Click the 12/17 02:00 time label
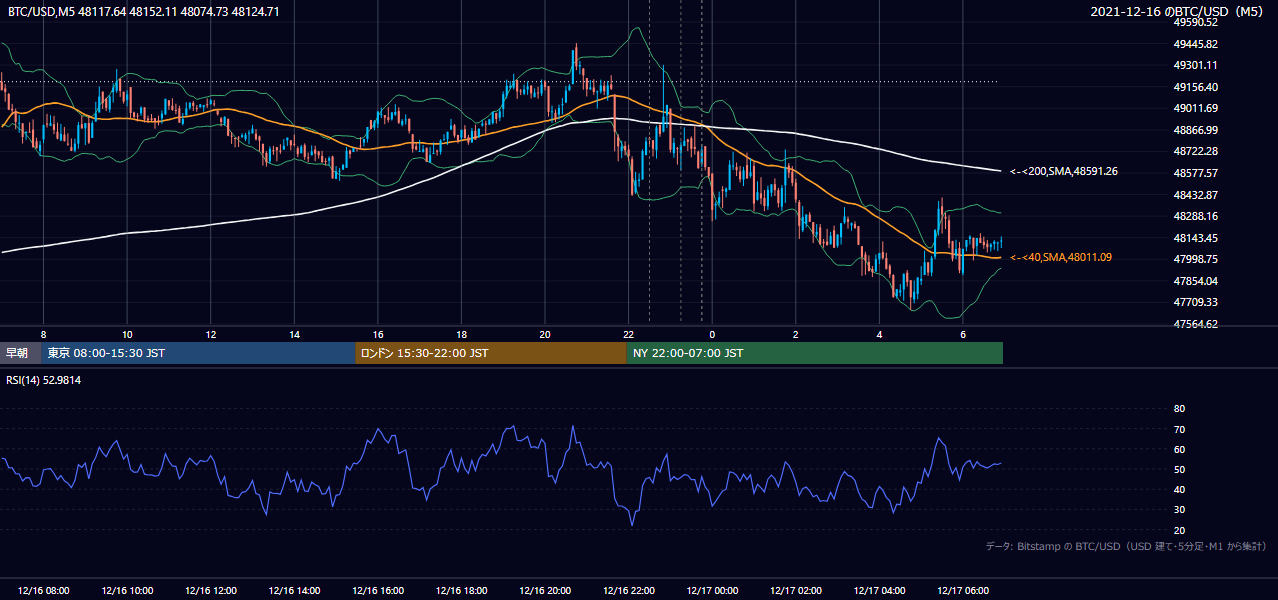 [x=795, y=591]
